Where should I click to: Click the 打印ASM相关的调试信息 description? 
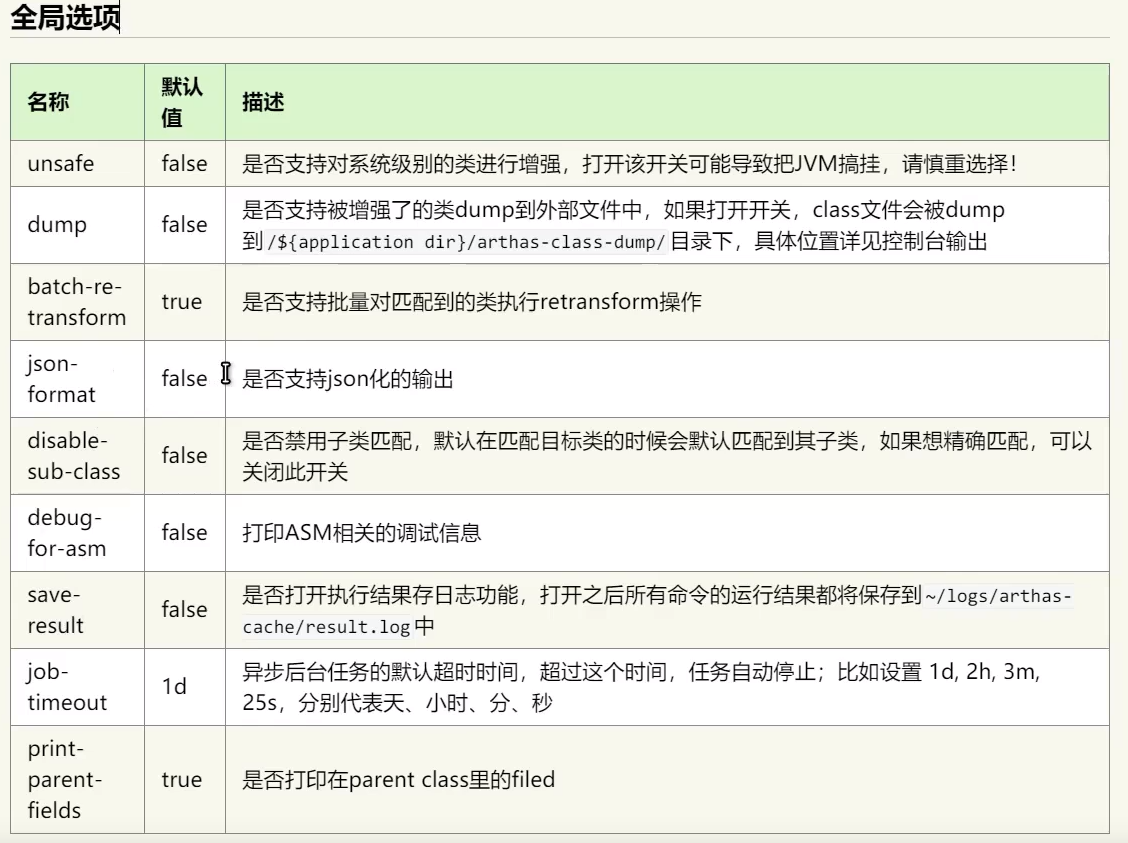[x=361, y=533]
